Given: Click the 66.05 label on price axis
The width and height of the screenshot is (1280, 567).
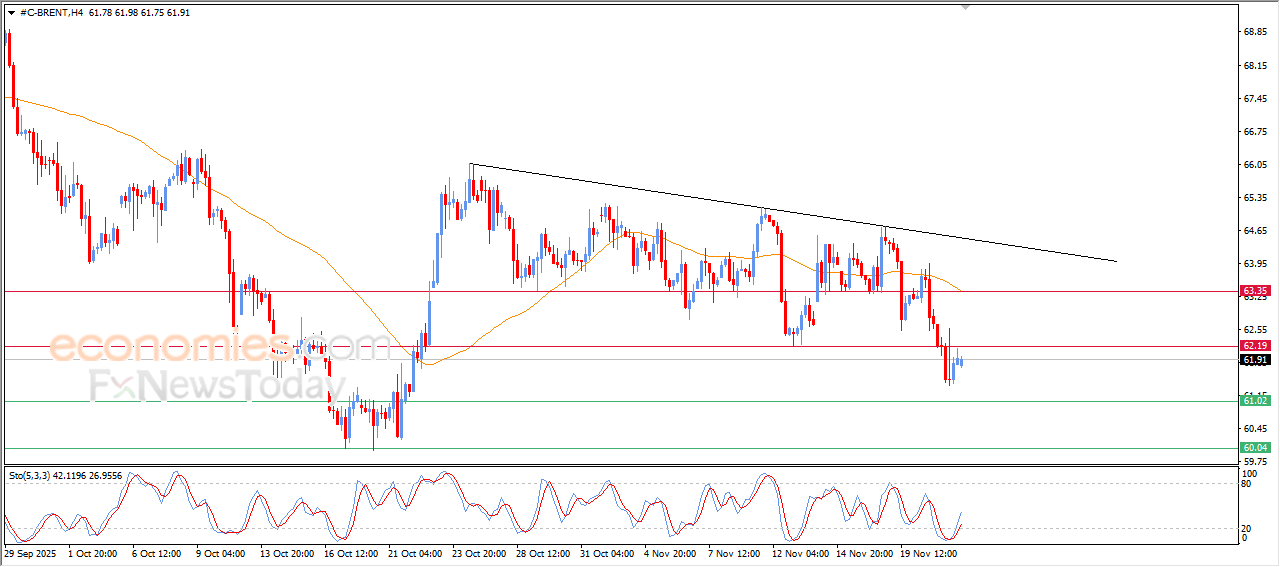Looking at the screenshot, I should coord(1255,164).
